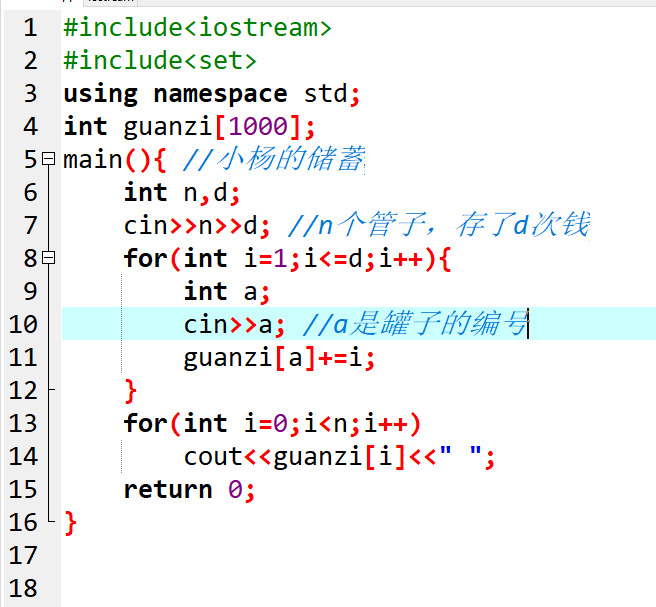Click on the #include<set> directive
This screenshot has width=656, height=607.
159,61
